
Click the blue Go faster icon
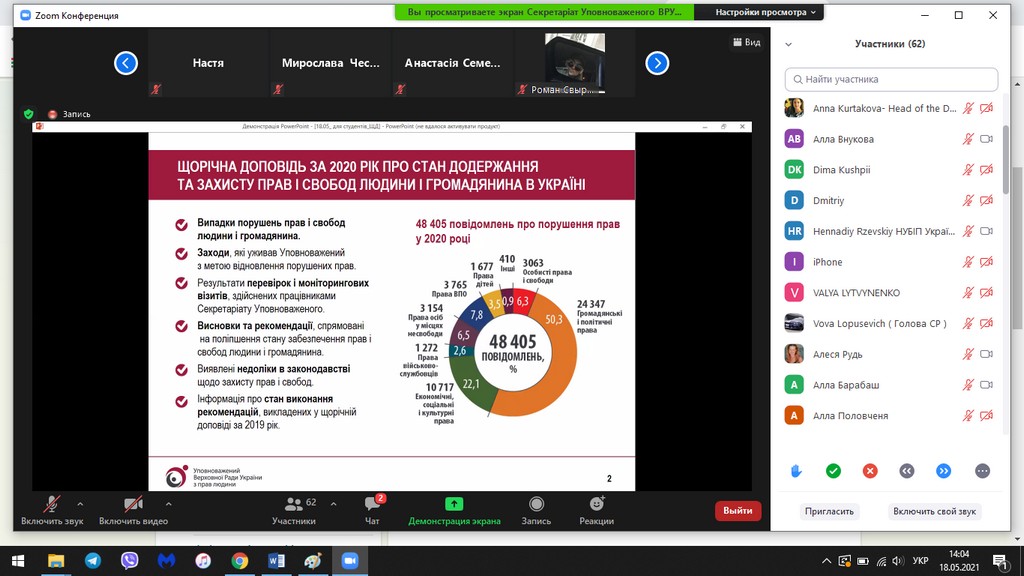coord(943,471)
